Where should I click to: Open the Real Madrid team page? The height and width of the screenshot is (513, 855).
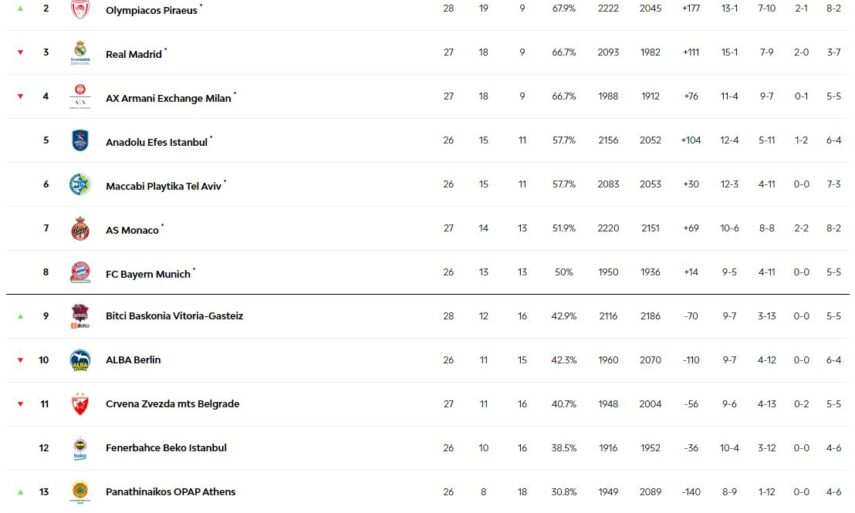coord(133,54)
